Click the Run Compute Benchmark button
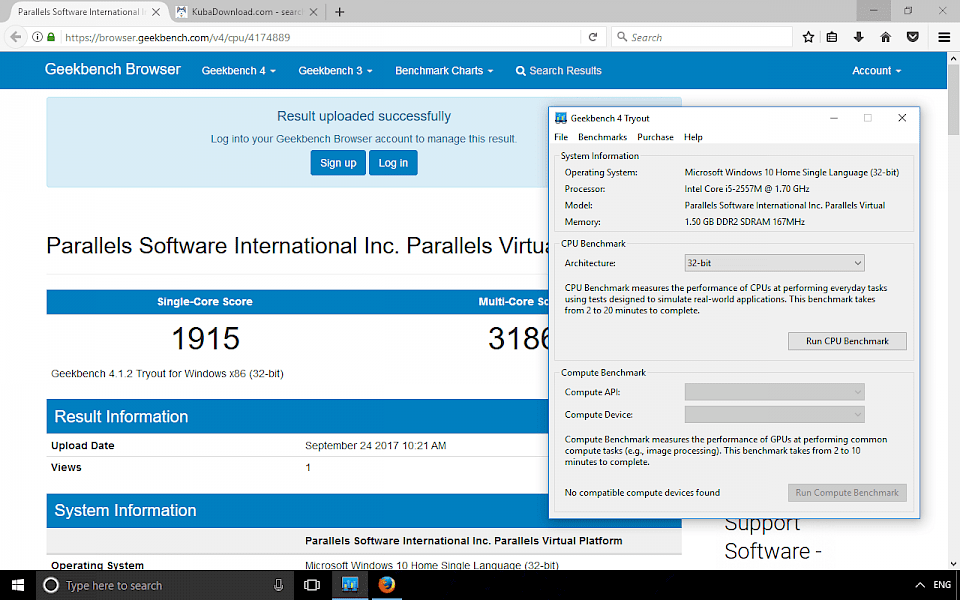The width and height of the screenshot is (960, 600). (847, 493)
